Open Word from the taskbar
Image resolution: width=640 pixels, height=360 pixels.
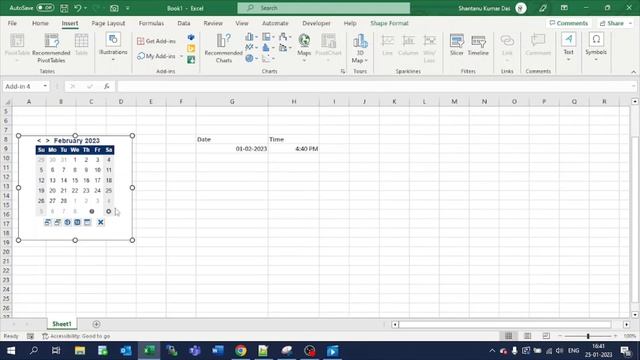click(x=218, y=351)
